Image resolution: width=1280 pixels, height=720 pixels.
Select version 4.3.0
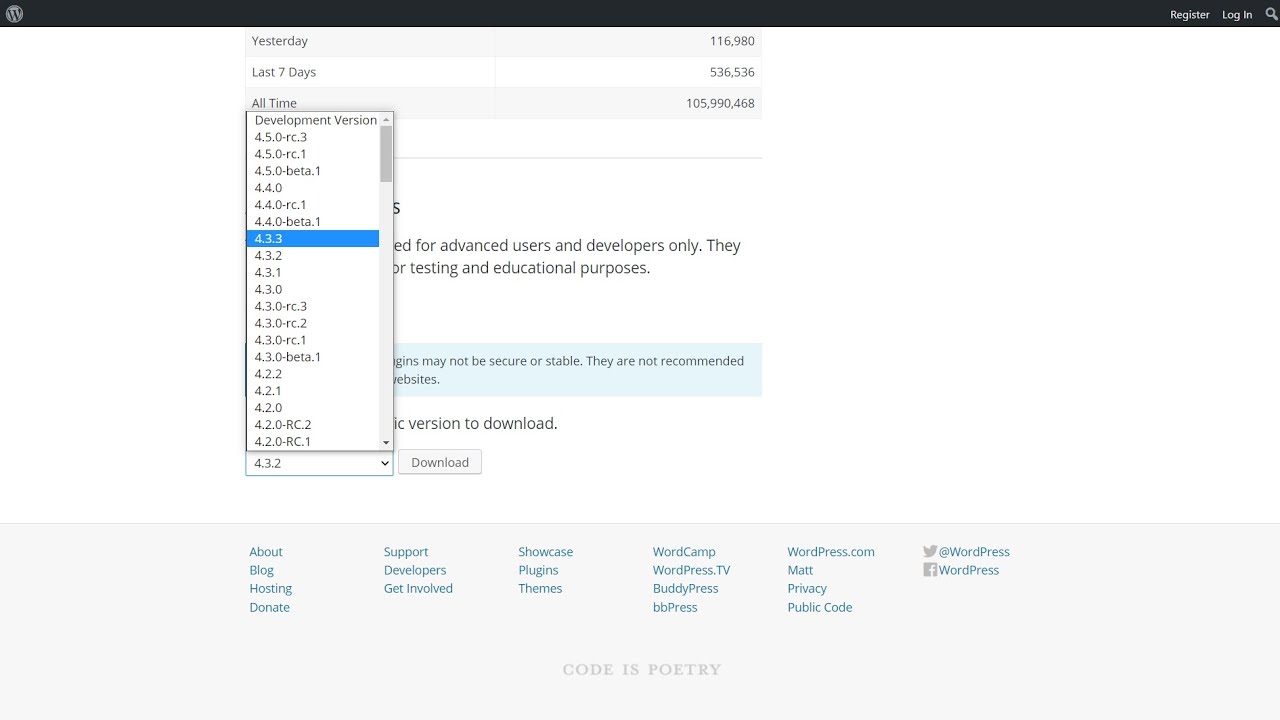(313, 289)
